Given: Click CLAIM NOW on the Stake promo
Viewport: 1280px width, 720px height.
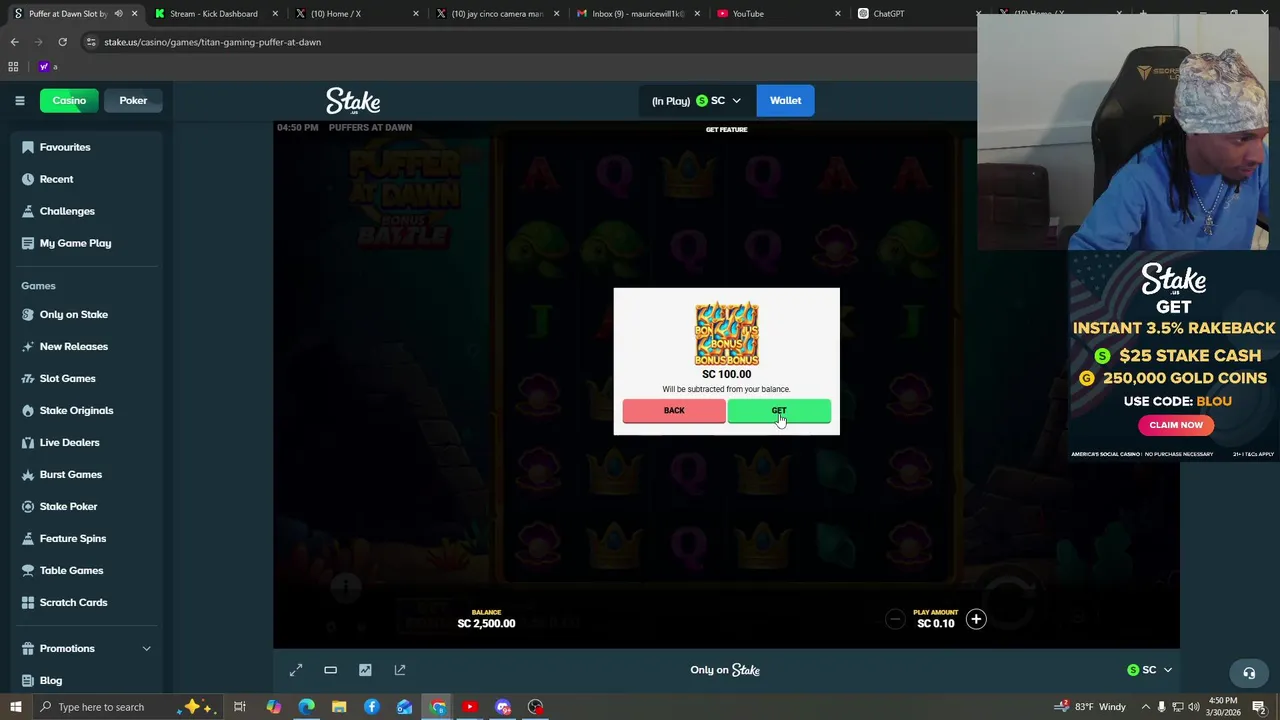Looking at the screenshot, I should [1176, 425].
